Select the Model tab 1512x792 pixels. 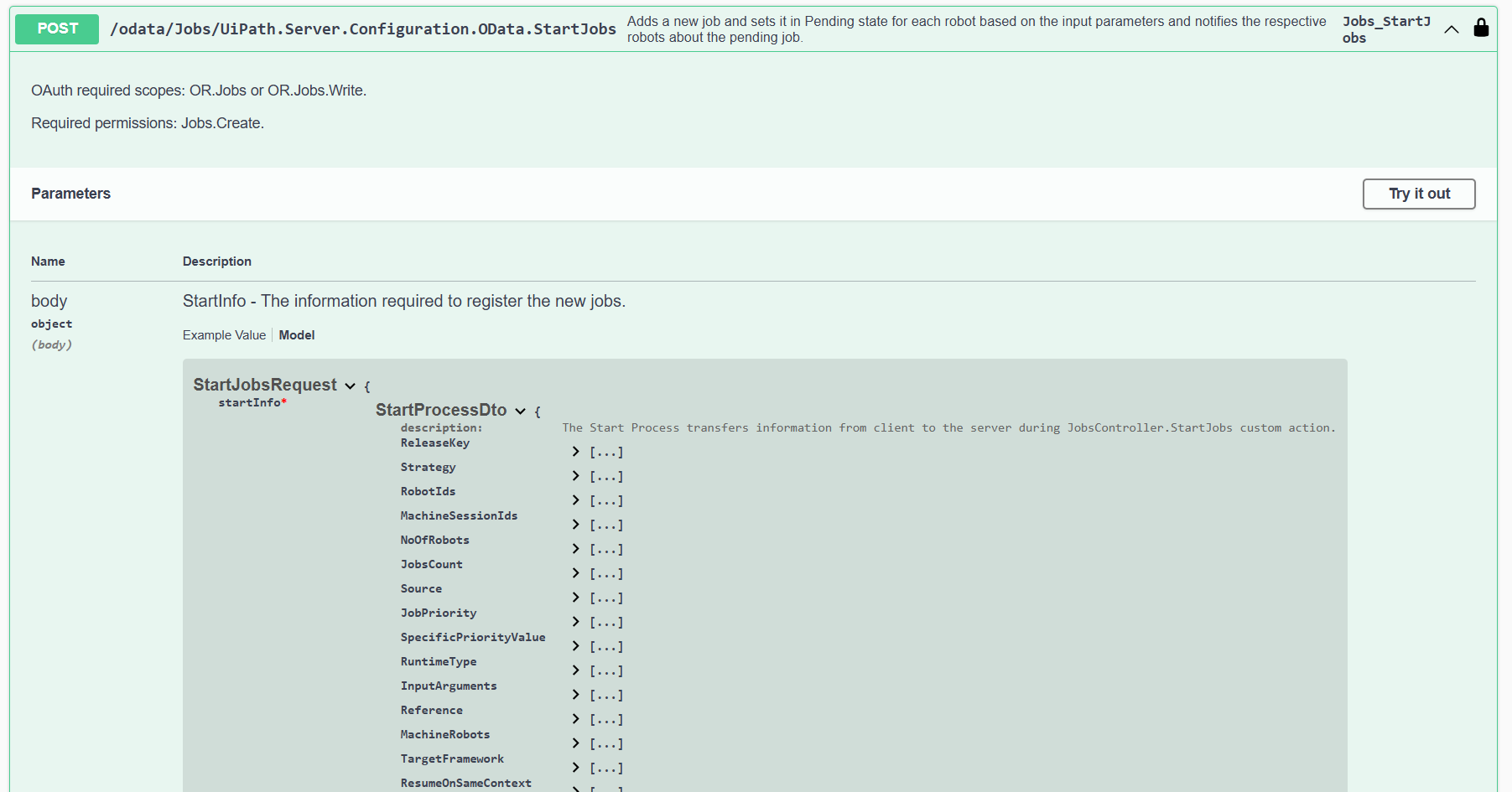(x=297, y=335)
